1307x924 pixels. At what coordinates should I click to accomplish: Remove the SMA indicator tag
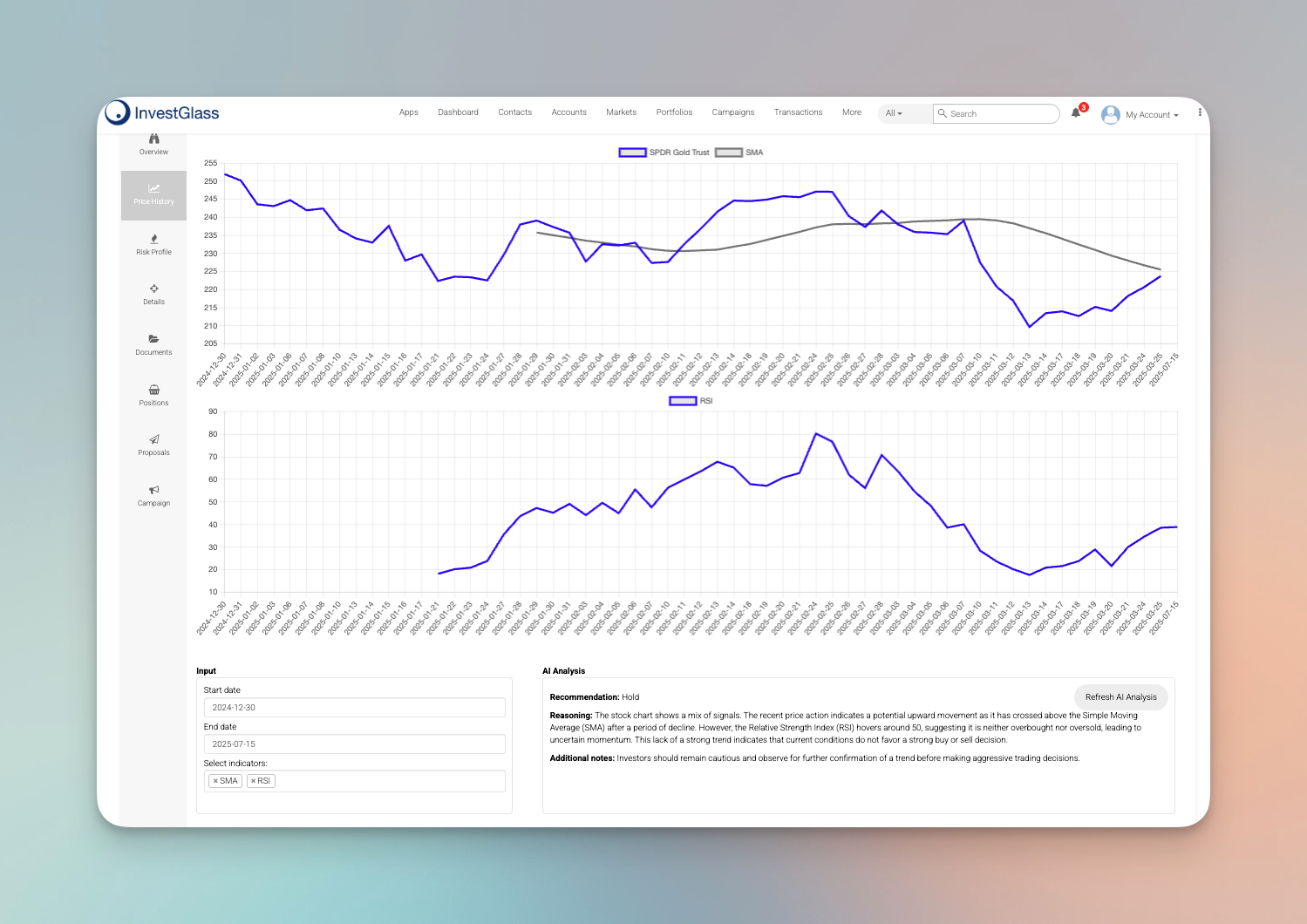tap(215, 781)
